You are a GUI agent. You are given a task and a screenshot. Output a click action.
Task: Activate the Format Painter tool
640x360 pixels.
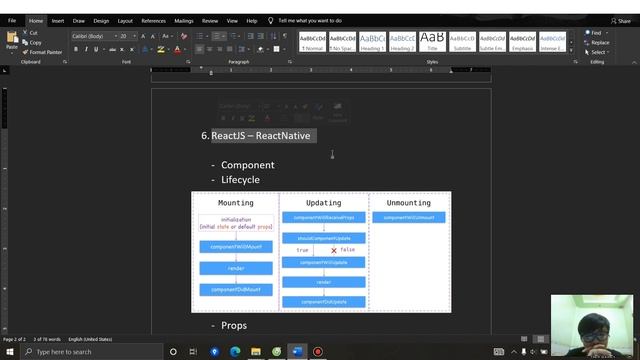[42, 52]
